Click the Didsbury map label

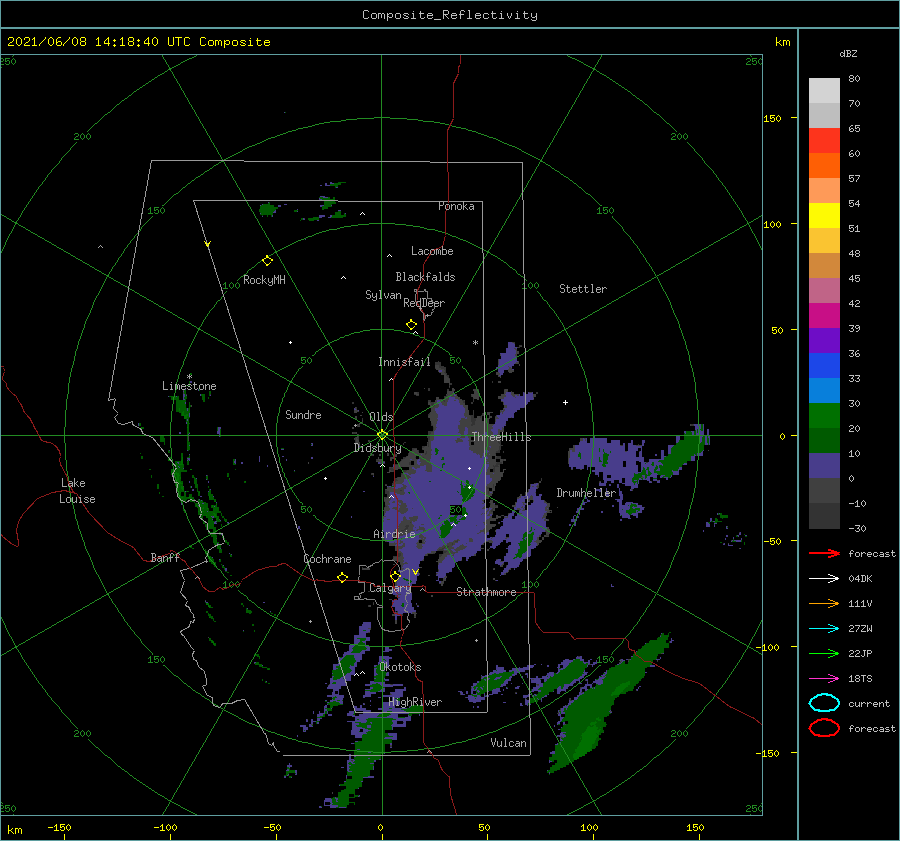pos(377,448)
